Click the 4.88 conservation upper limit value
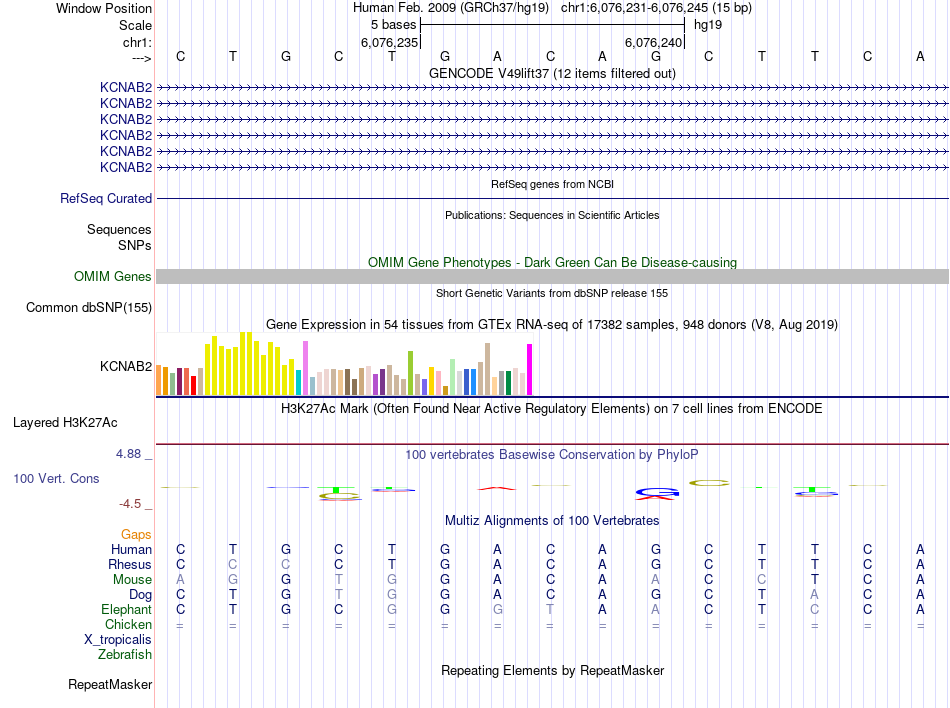 click(x=128, y=454)
